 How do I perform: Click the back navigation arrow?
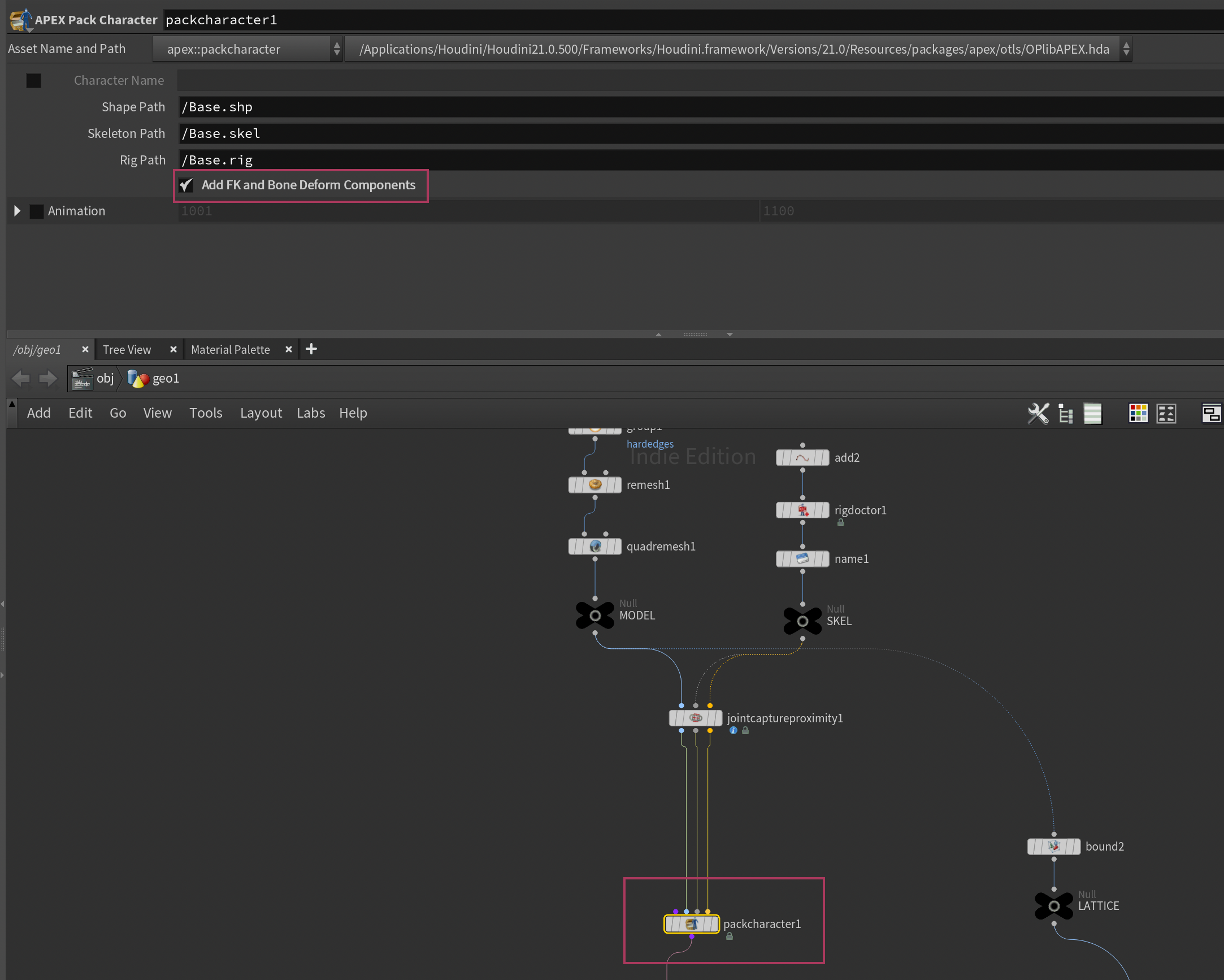(21, 378)
